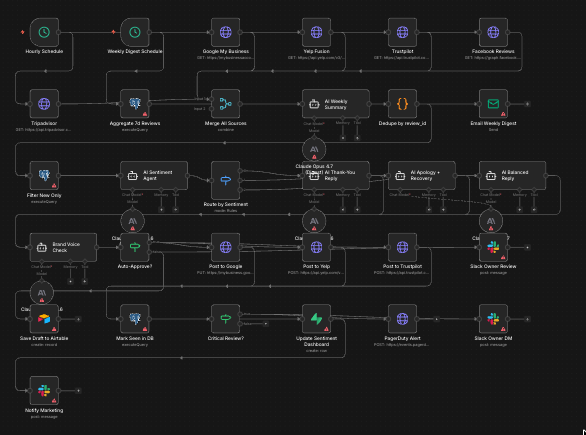
Task: Select the Dedupe by review_id code node
Action: click(402, 104)
